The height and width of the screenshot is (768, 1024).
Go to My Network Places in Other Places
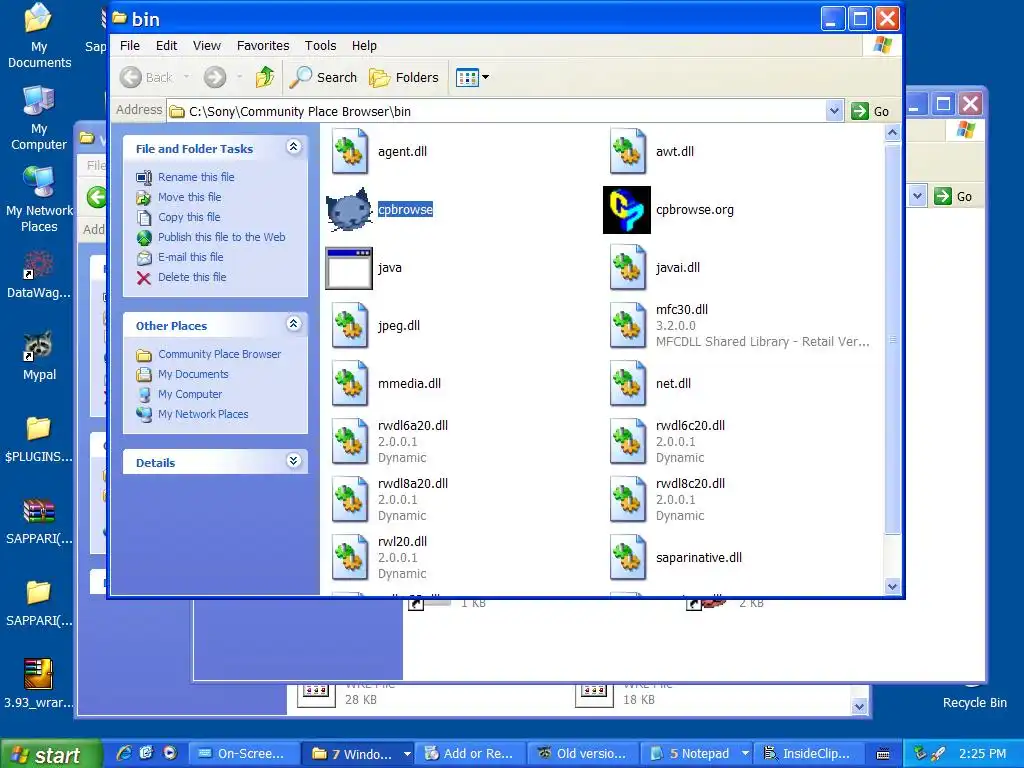point(203,414)
